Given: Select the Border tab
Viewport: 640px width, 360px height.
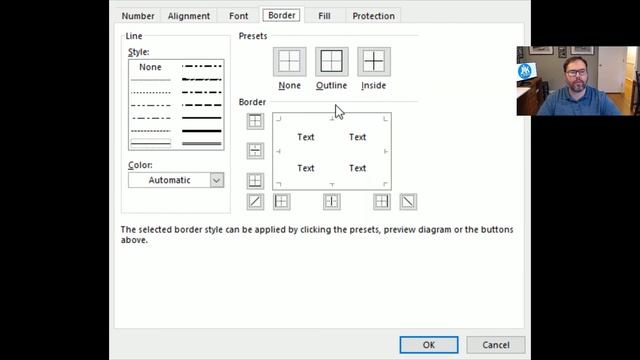Looking at the screenshot, I should (282, 16).
